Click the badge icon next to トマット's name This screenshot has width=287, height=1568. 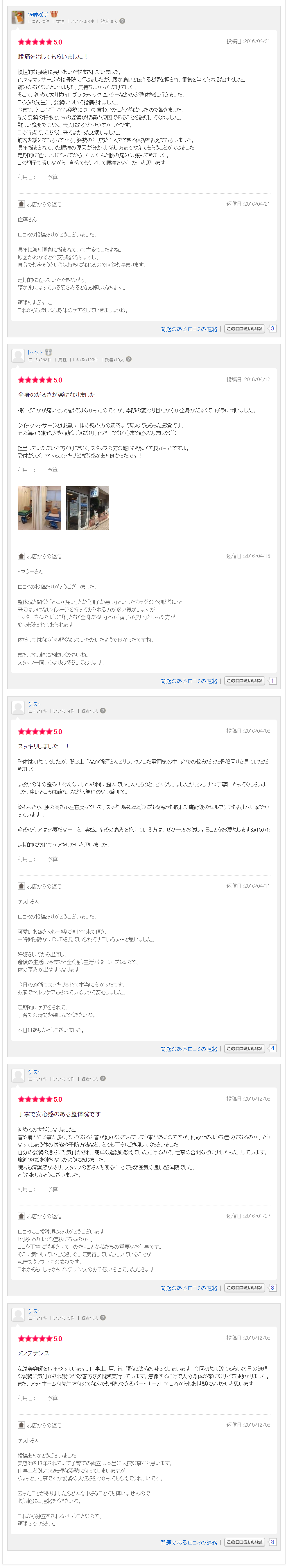tap(49, 352)
